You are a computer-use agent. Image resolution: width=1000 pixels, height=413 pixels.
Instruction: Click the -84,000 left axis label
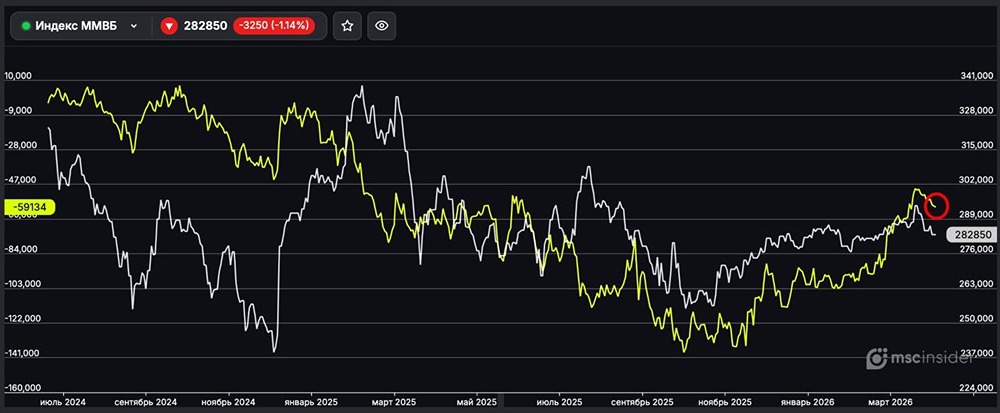point(20,250)
